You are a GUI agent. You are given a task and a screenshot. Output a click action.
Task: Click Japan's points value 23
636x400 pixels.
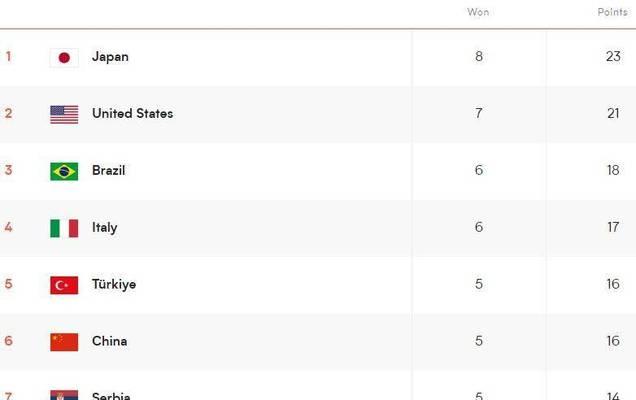pos(613,56)
